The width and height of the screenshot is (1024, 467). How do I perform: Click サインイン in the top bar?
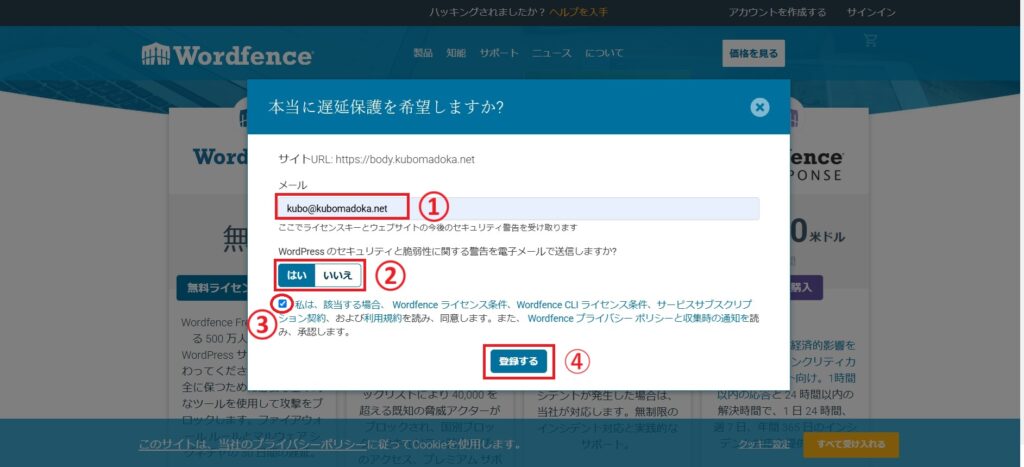pos(871,12)
